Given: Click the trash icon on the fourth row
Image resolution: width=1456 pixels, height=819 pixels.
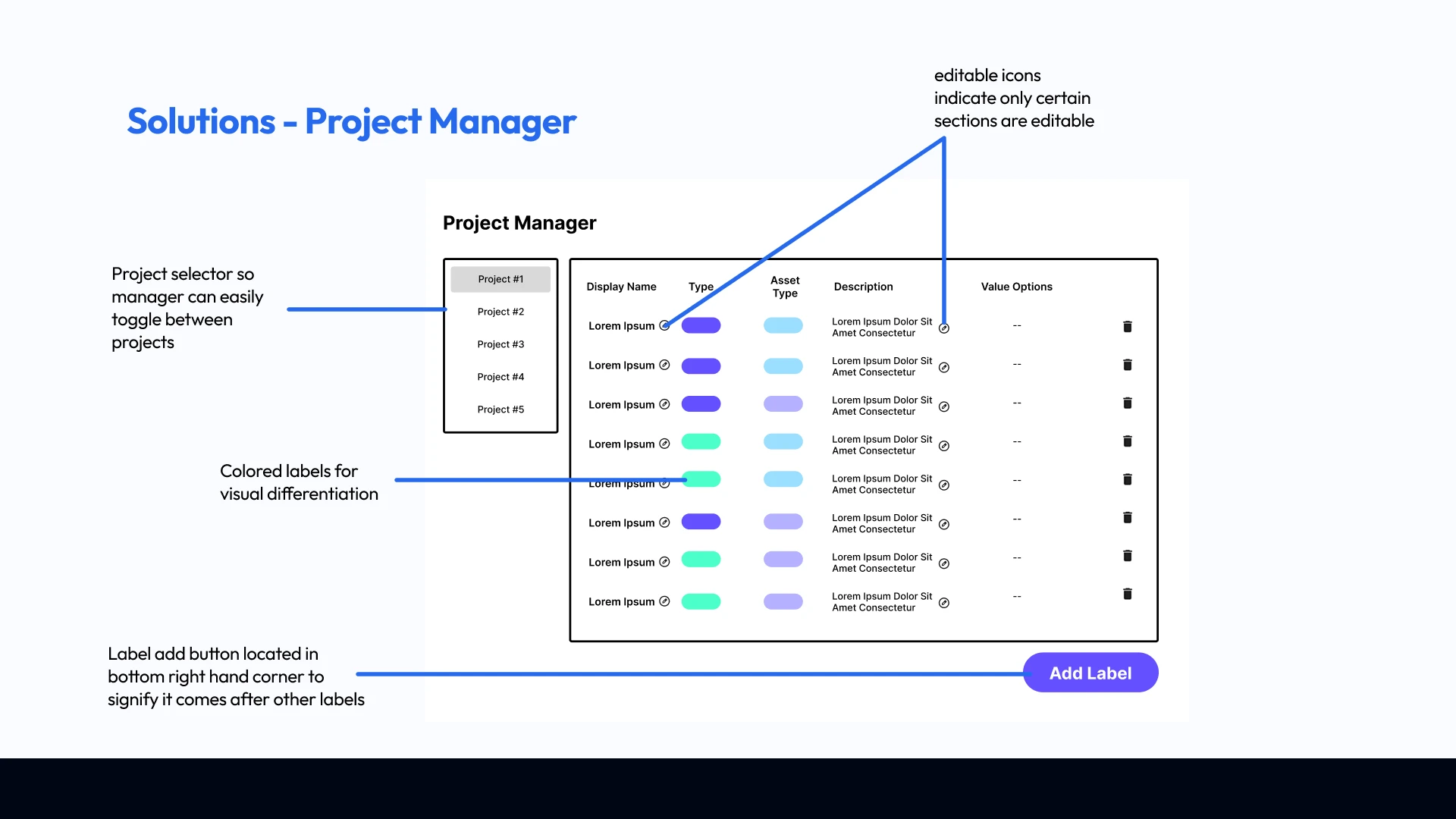Looking at the screenshot, I should click(x=1127, y=441).
